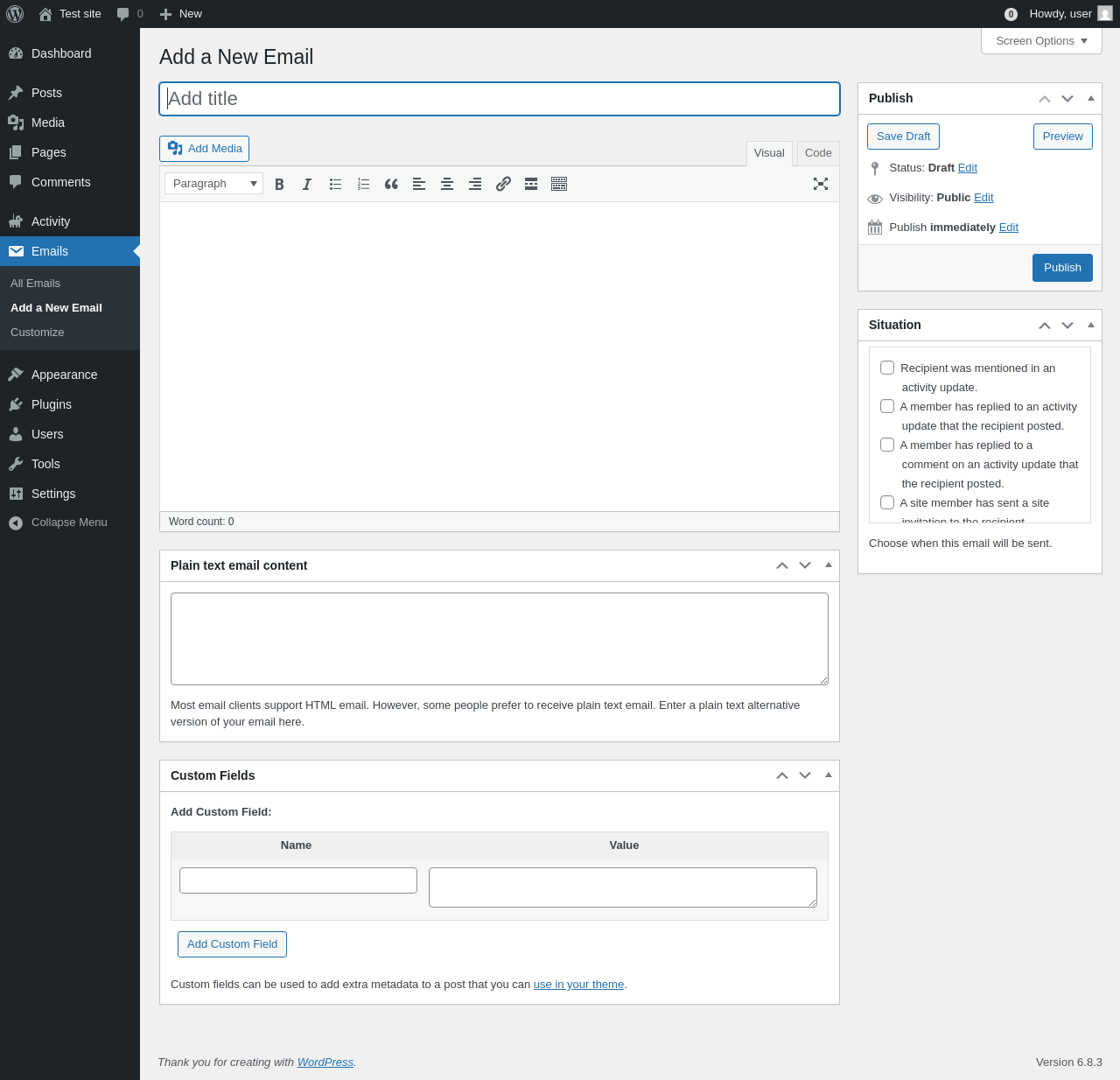Screen dimensions: 1120x1080
Task: Collapse Plain text email content panel
Action: tap(829, 565)
